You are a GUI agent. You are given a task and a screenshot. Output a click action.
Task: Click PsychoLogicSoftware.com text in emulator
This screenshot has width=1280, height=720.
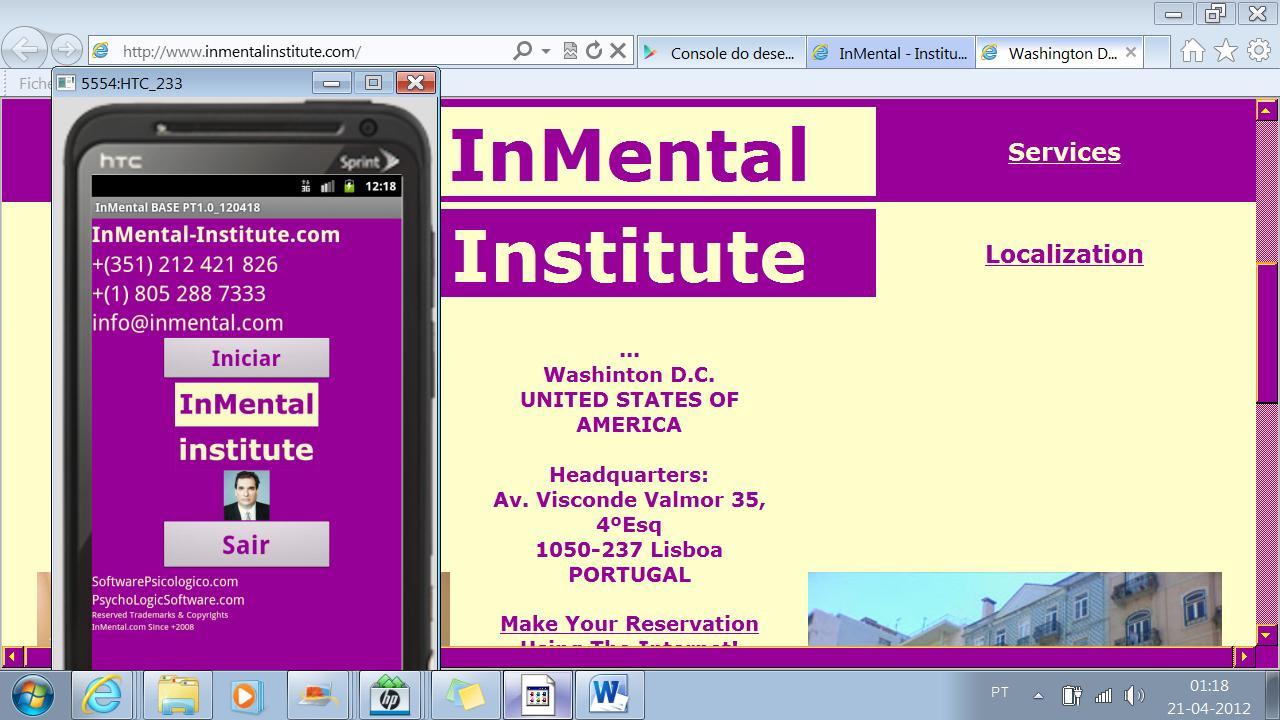168,600
